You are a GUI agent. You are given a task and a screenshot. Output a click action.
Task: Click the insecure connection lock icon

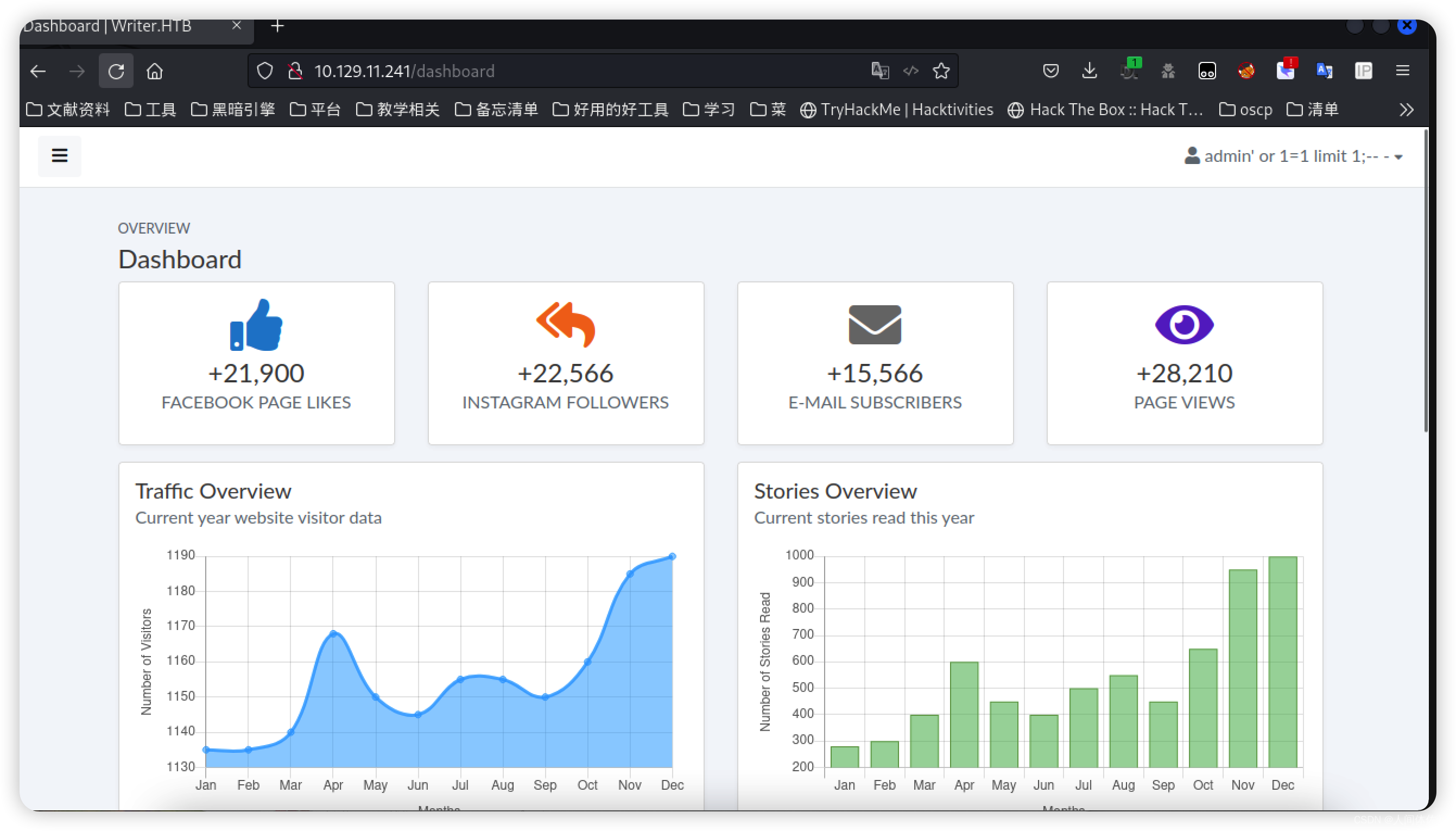coord(295,71)
